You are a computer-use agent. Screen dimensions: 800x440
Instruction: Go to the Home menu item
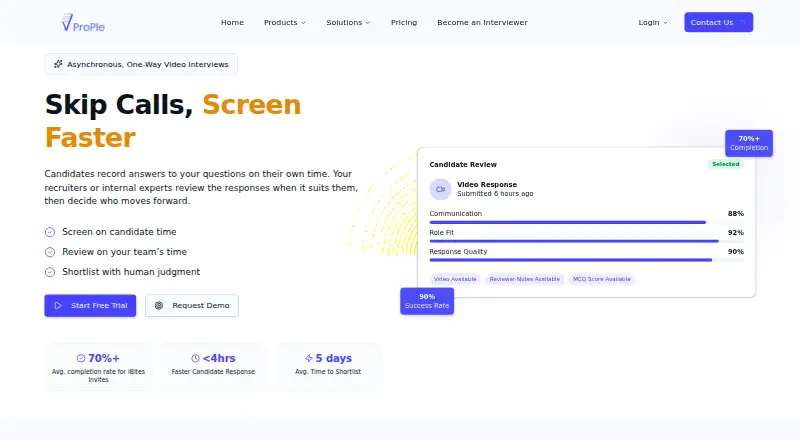[x=232, y=22]
